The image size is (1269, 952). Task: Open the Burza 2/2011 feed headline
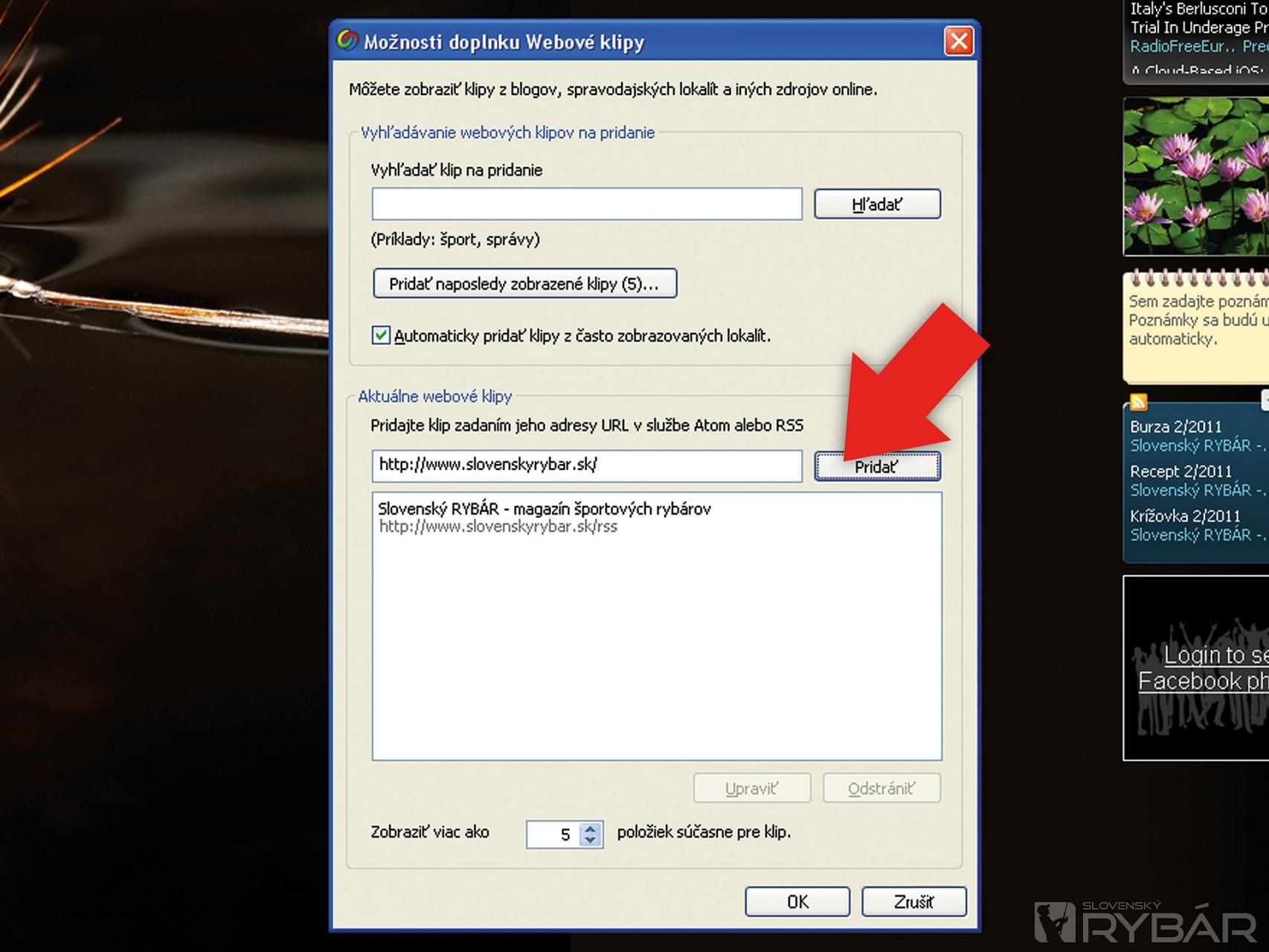(1175, 427)
